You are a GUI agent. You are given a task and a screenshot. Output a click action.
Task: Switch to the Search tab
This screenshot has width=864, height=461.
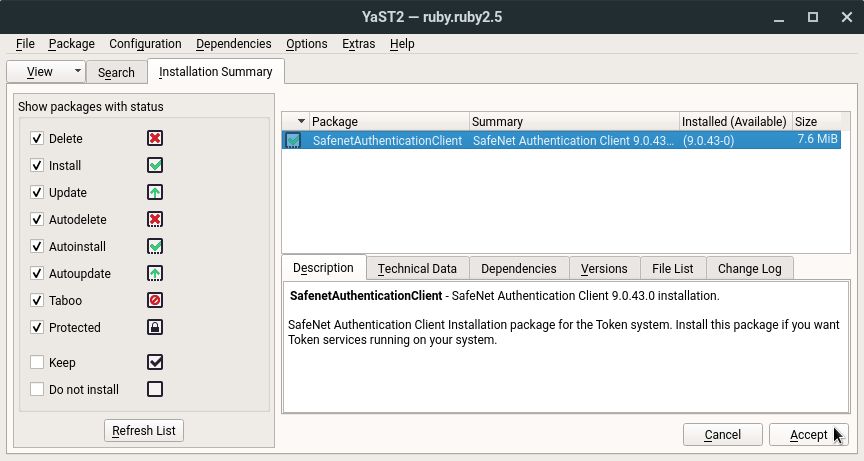pyautogui.click(x=116, y=73)
